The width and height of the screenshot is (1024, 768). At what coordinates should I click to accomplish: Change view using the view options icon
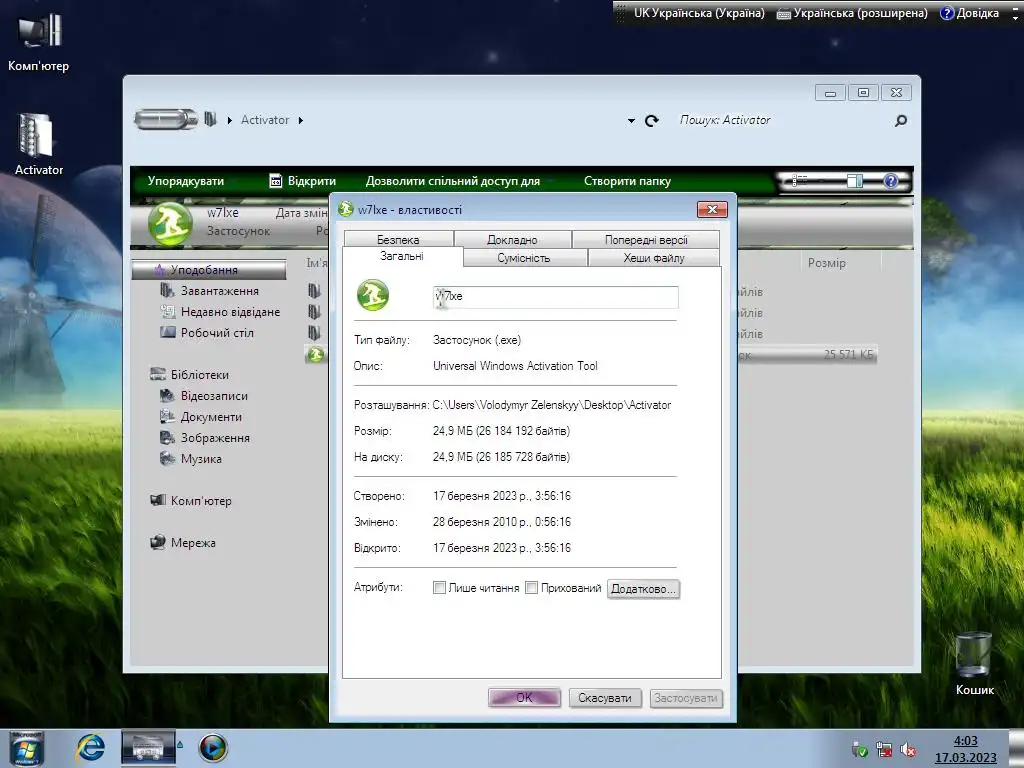799,180
